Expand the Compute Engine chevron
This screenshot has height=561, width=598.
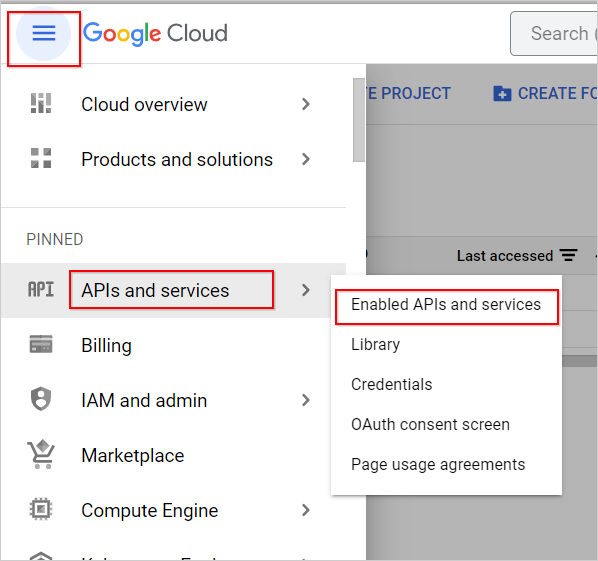(305, 510)
